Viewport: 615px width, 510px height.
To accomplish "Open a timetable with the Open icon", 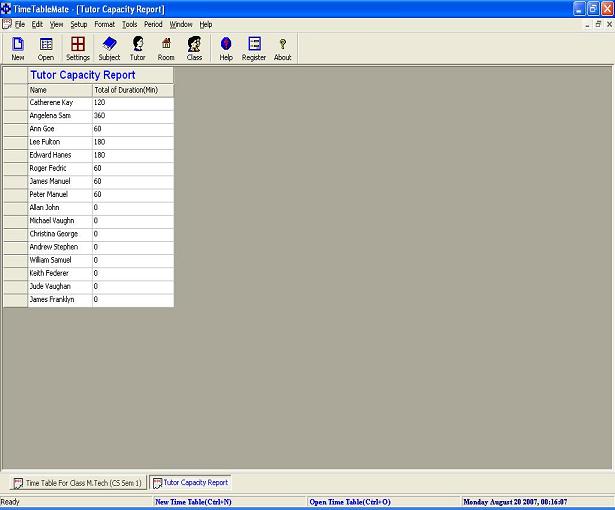I will [46, 48].
